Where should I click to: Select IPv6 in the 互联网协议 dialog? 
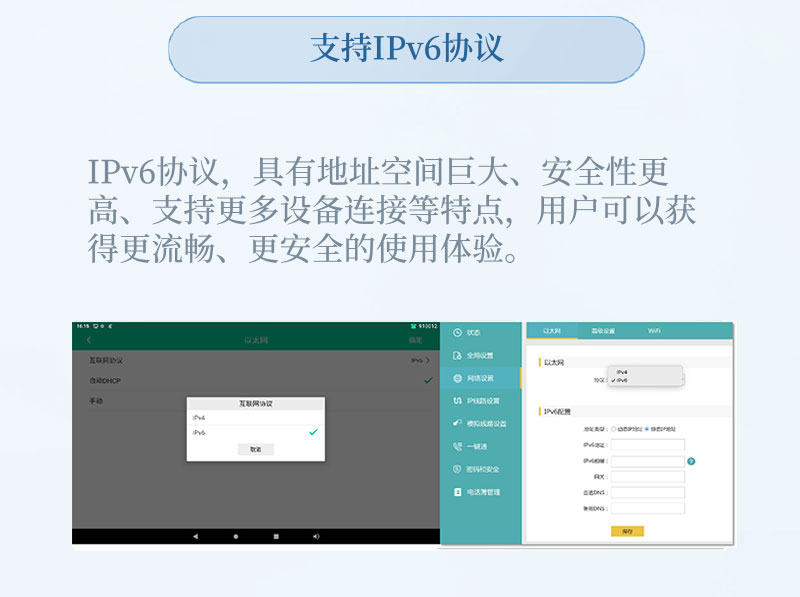click(x=256, y=432)
